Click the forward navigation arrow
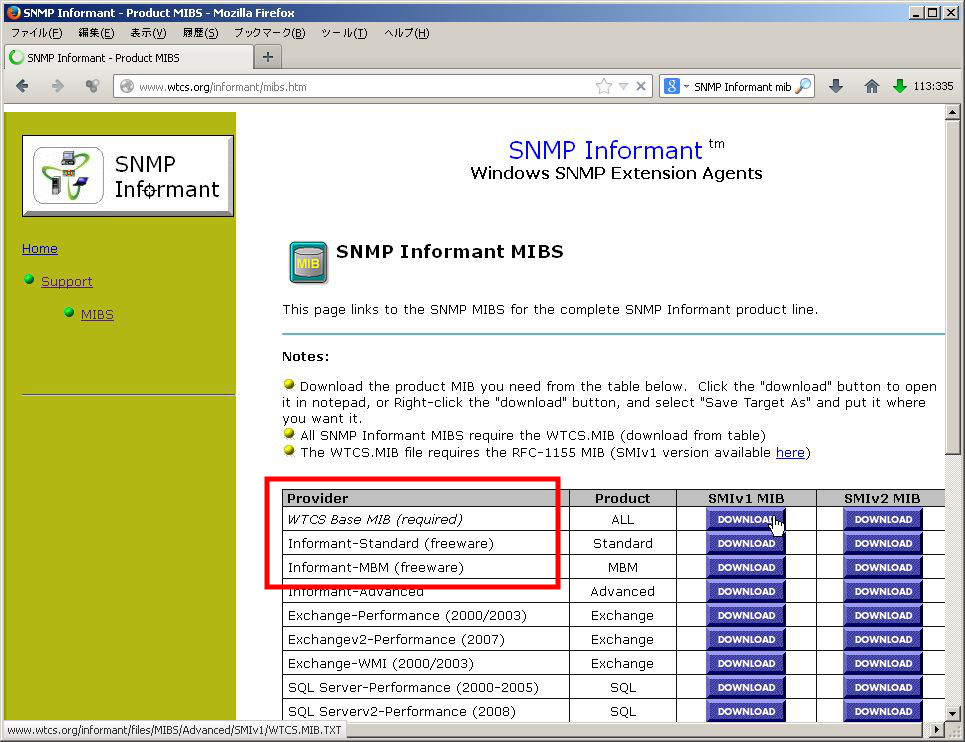 [x=58, y=86]
